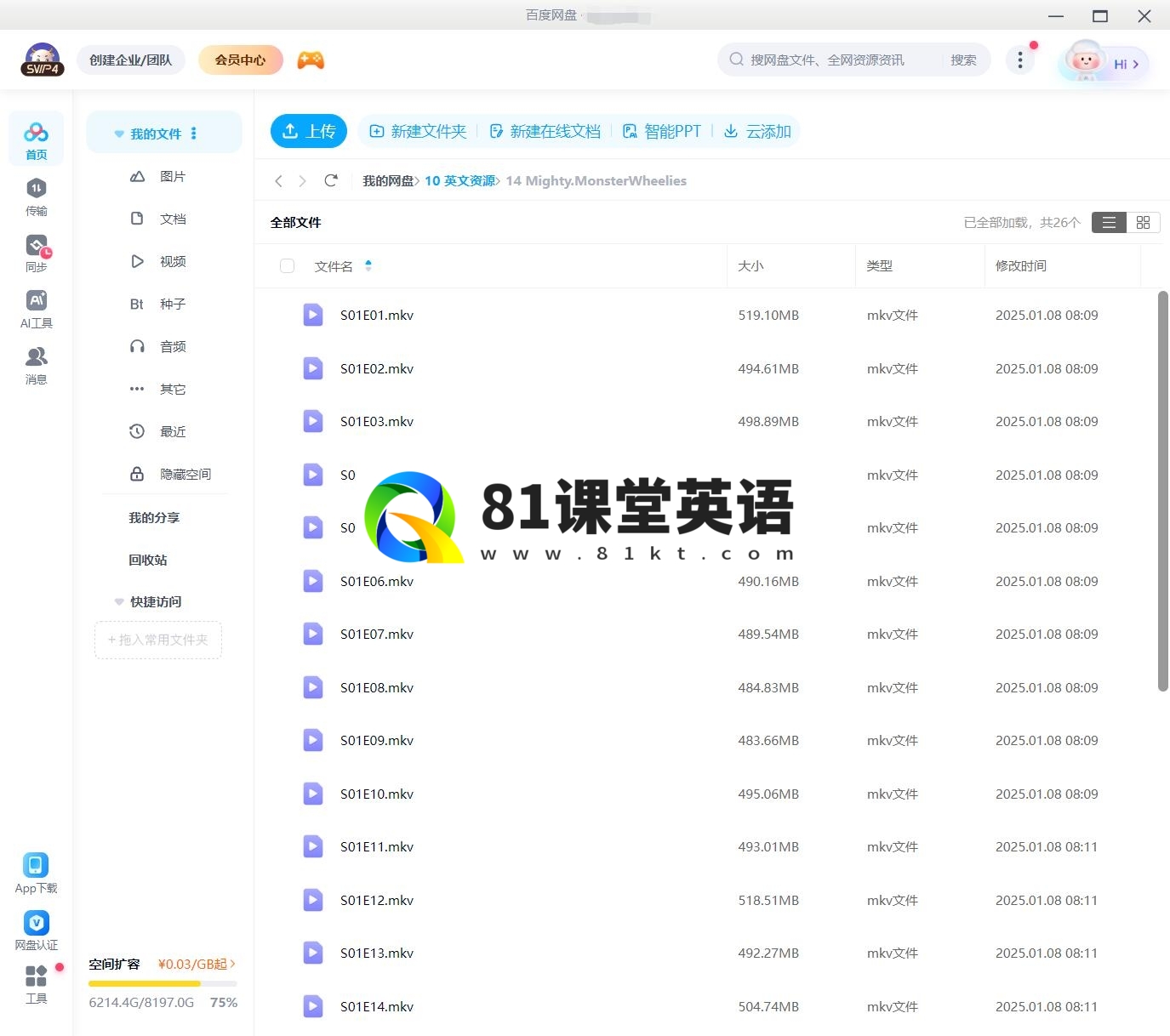1170x1036 pixels.
Task: Switch to grid thumbnail view
Action: click(1143, 222)
